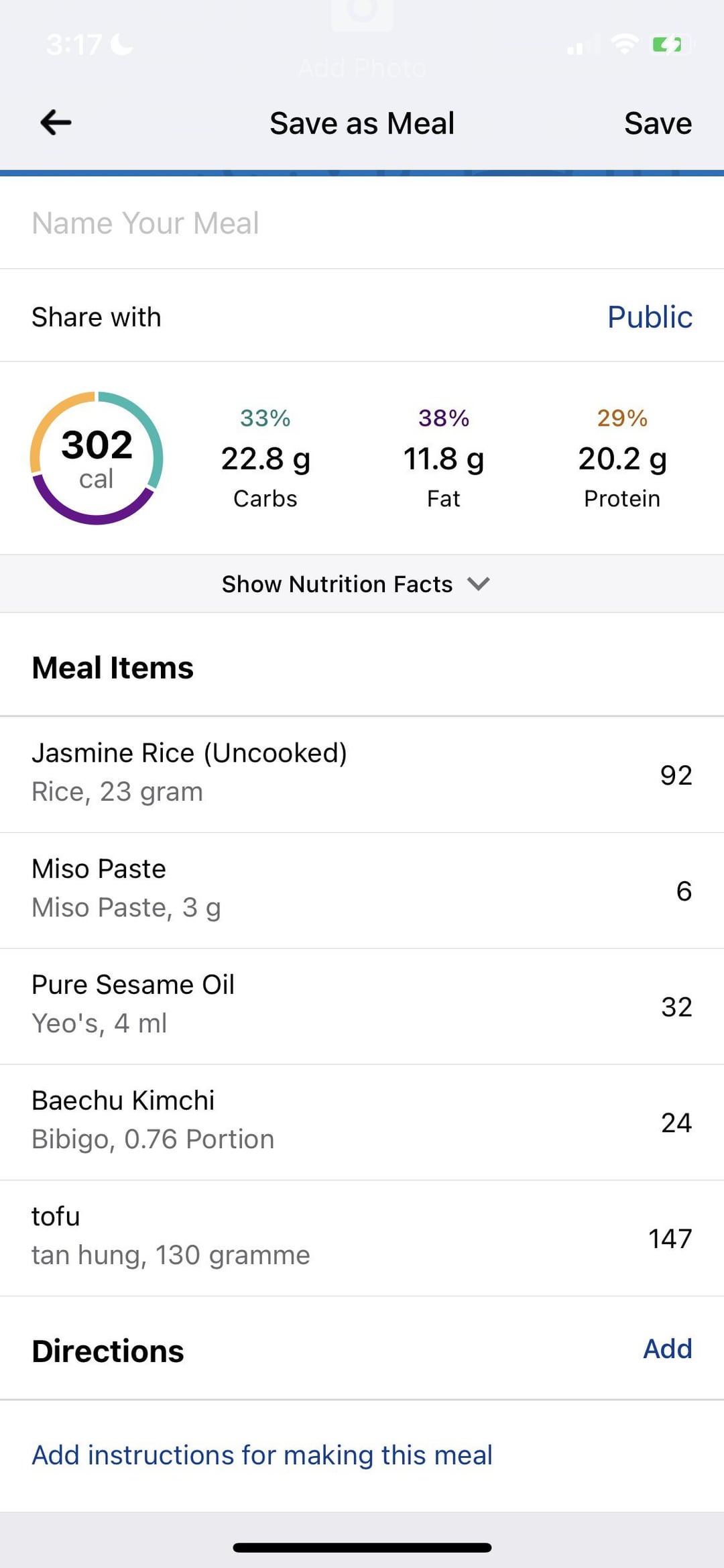
Task: Open the Pure Sesame Oil entry
Action: tap(362, 1005)
